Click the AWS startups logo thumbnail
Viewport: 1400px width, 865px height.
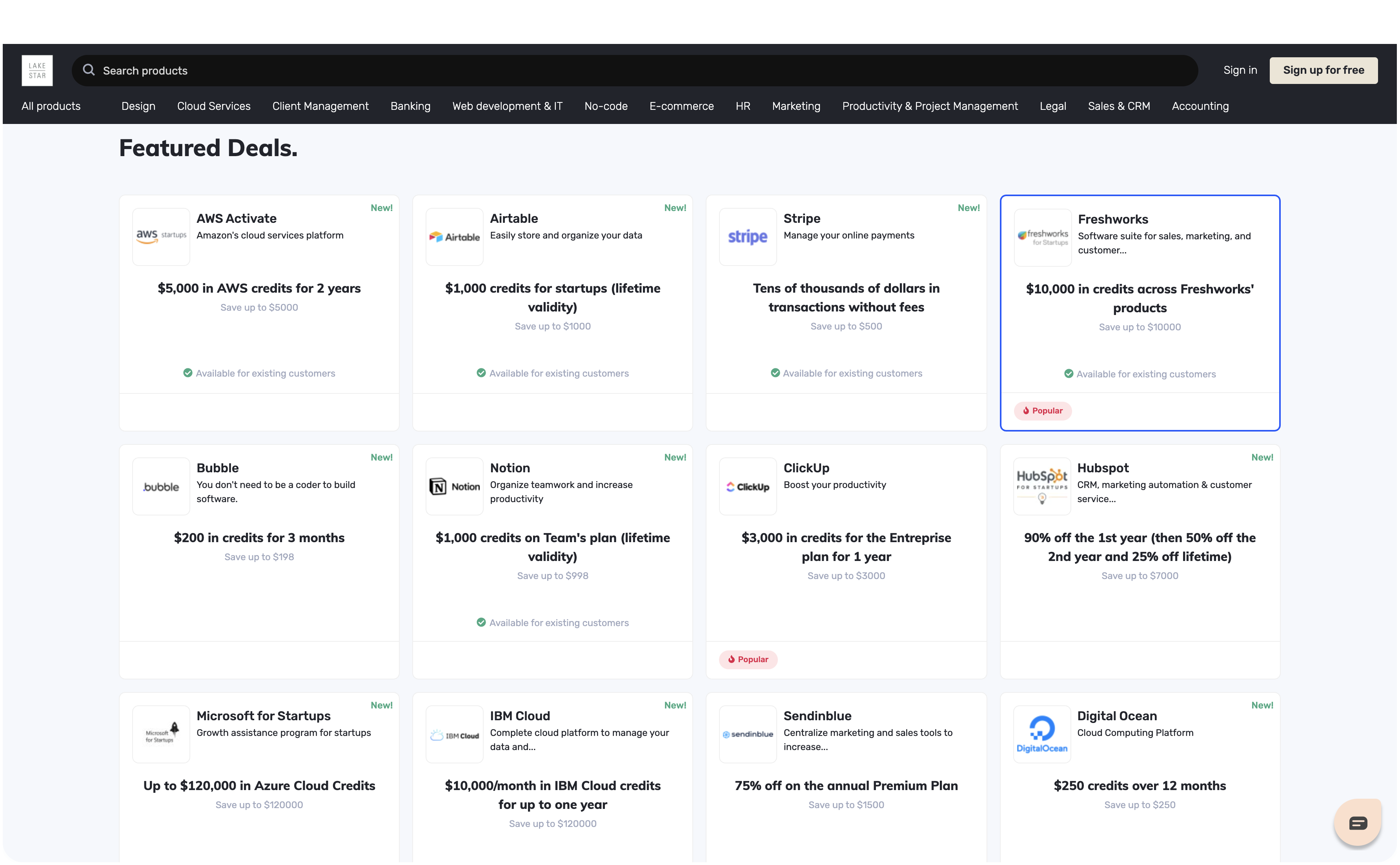(161, 236)
